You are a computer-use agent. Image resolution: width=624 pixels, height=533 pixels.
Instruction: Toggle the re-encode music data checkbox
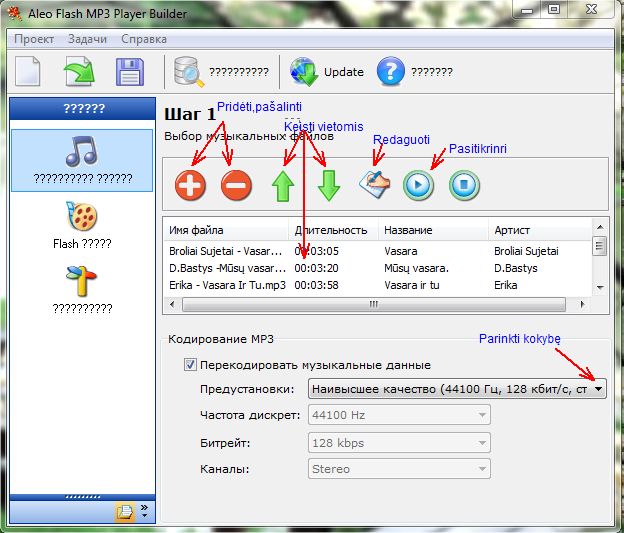pyautogui.click(x=190, y=365)
